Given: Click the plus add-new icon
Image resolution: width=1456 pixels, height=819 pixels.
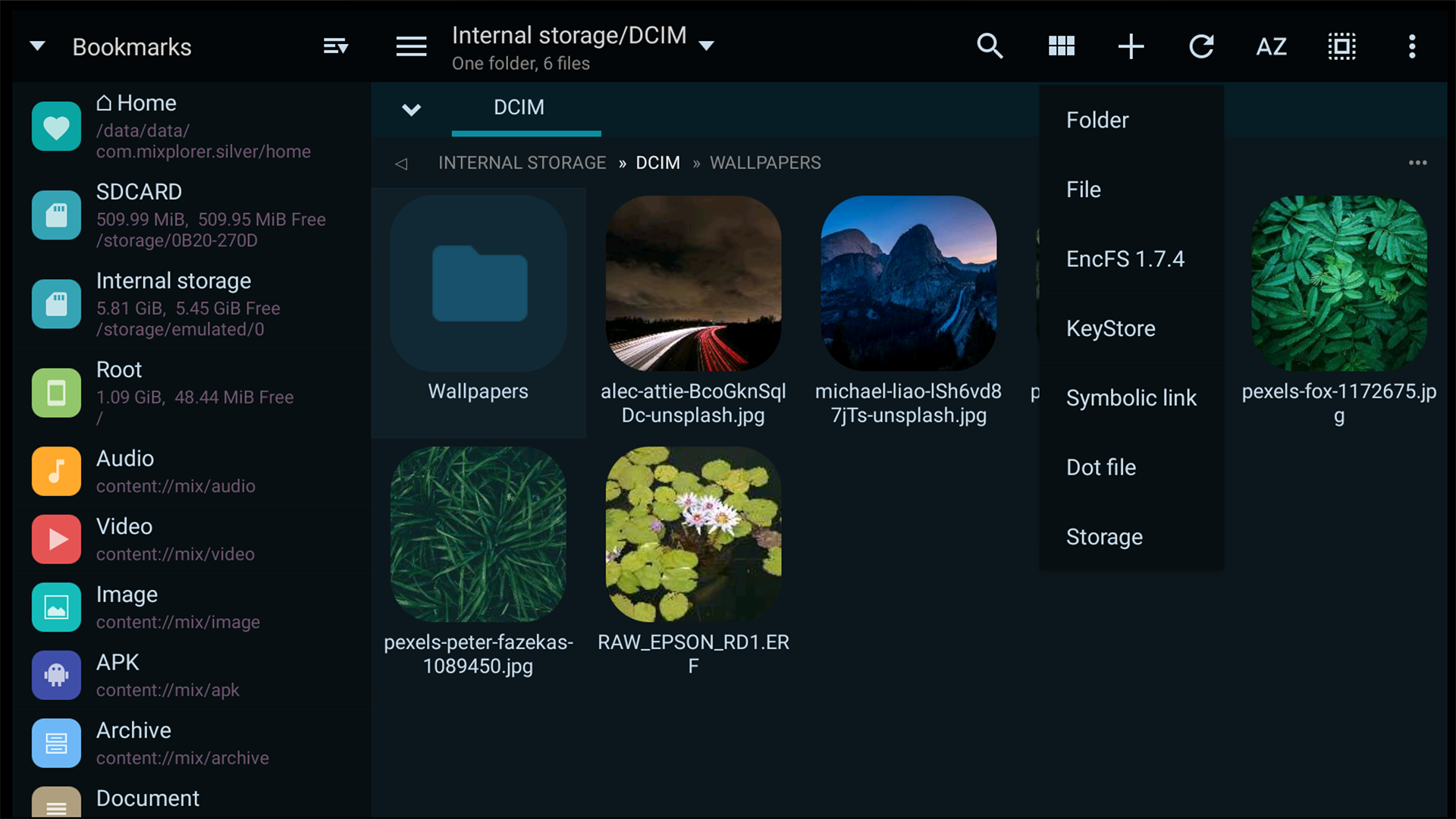Looking at the screenshot, I should click(1131, 46).
